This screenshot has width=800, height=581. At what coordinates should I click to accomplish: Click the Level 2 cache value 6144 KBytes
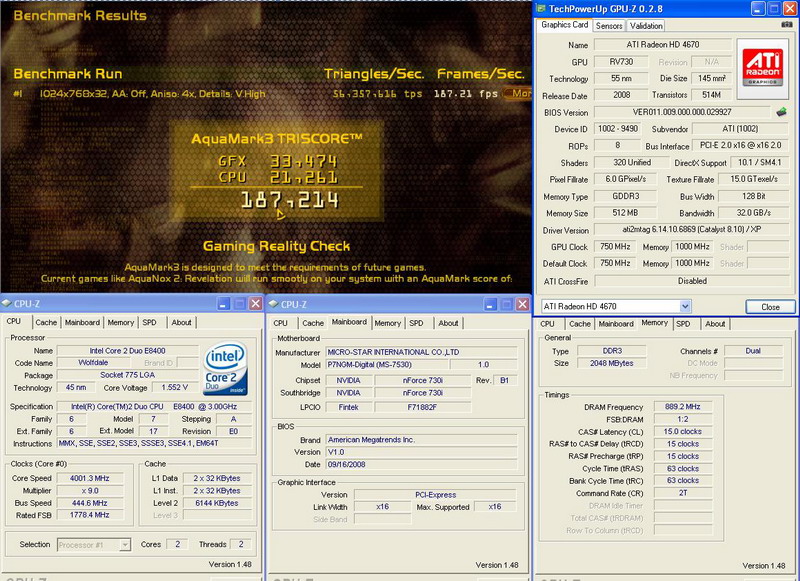pyautogui.click(x=216, y=503)
